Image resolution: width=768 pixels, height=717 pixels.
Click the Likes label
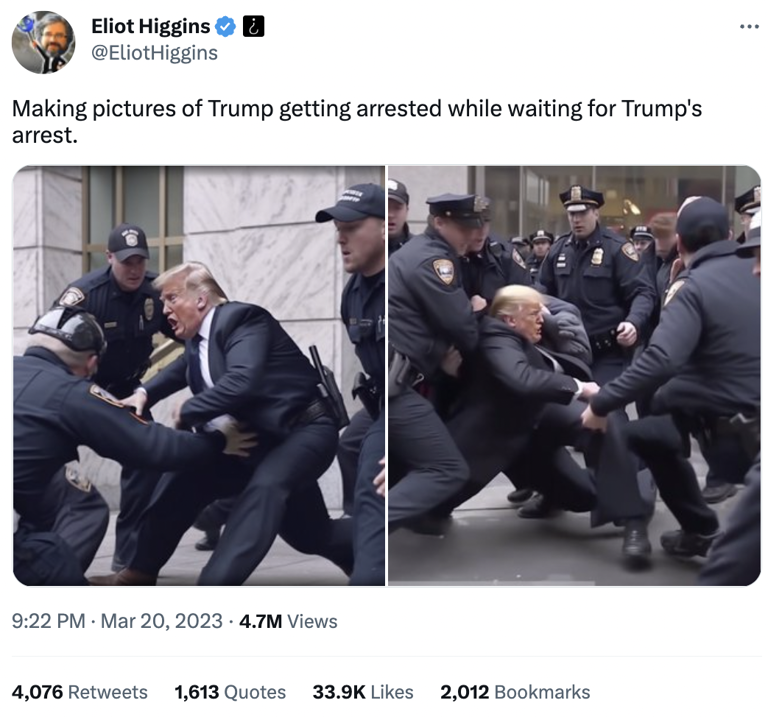[392, 693]
